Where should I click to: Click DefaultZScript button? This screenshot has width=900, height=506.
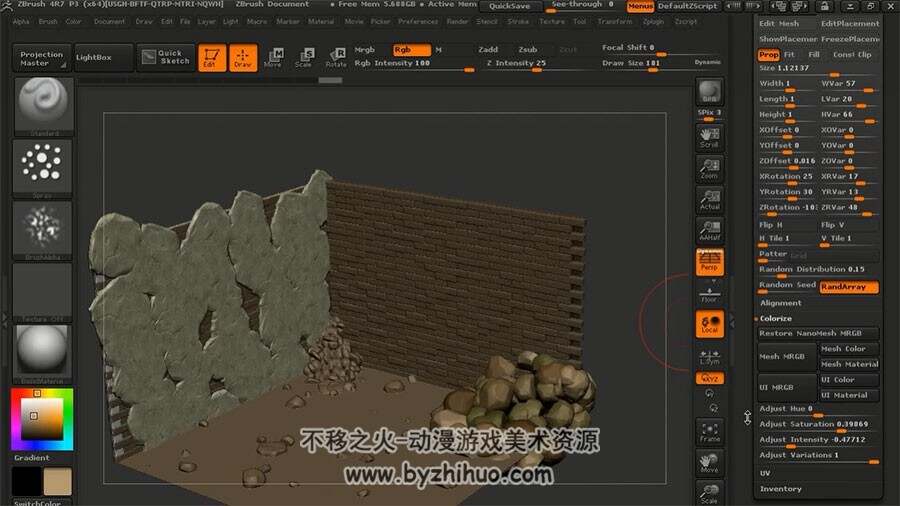(687, 6)
